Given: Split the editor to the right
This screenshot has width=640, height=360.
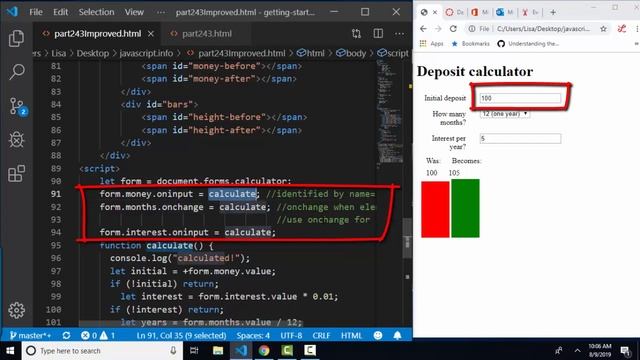Looking at the screenshot, I should (x=378, y=33).
